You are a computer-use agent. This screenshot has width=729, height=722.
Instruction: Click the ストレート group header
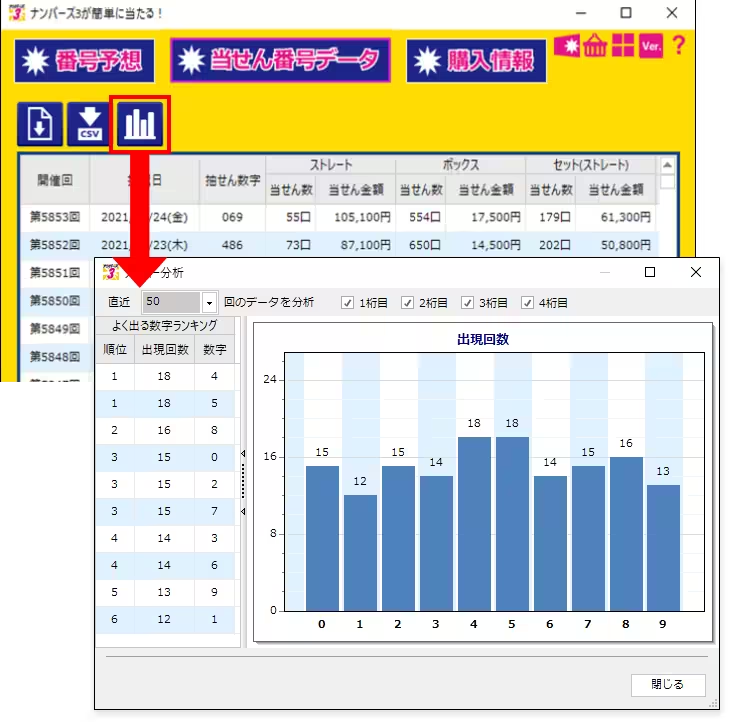pos(331,165)
